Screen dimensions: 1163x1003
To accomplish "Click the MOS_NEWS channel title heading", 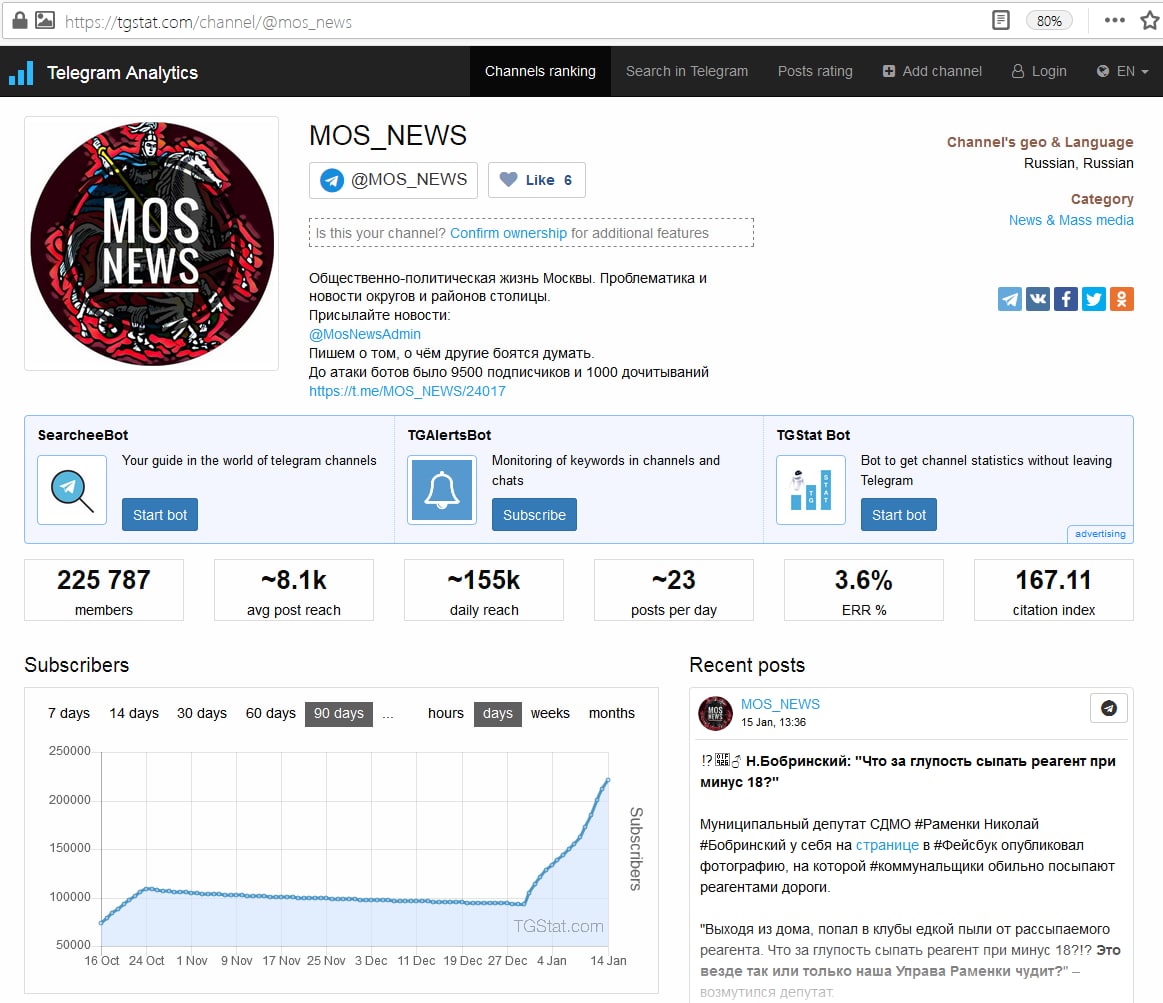I will point(388,136).
